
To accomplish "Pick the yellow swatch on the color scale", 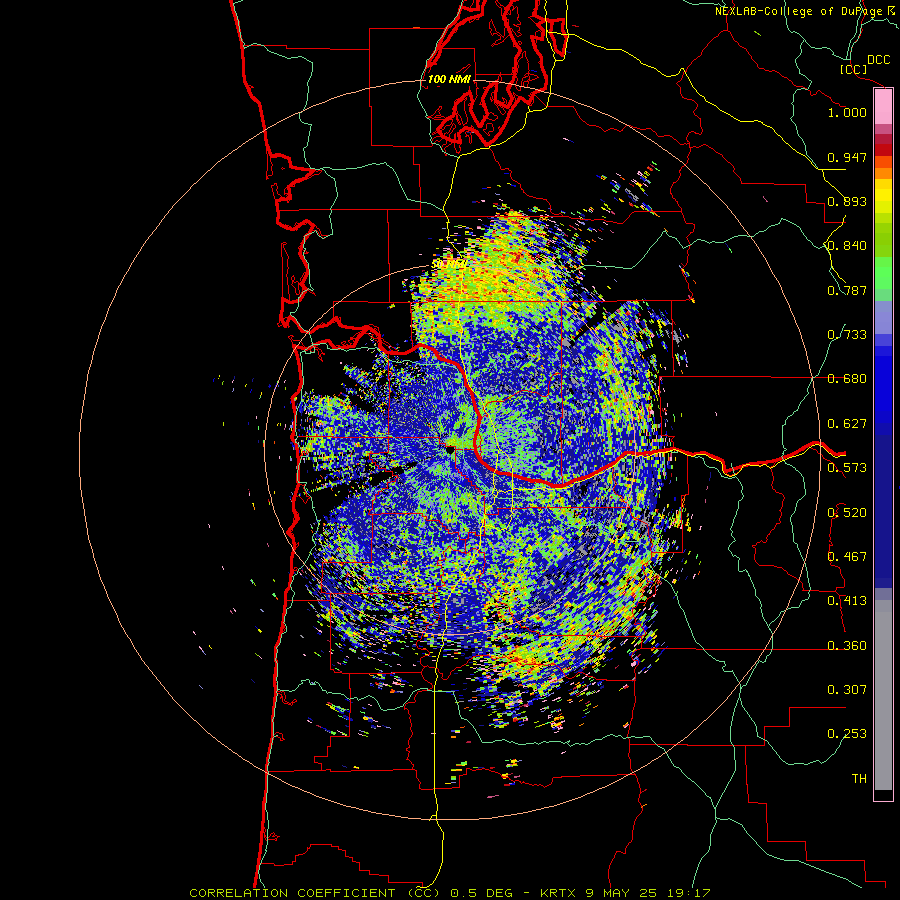I will [883, 196].
